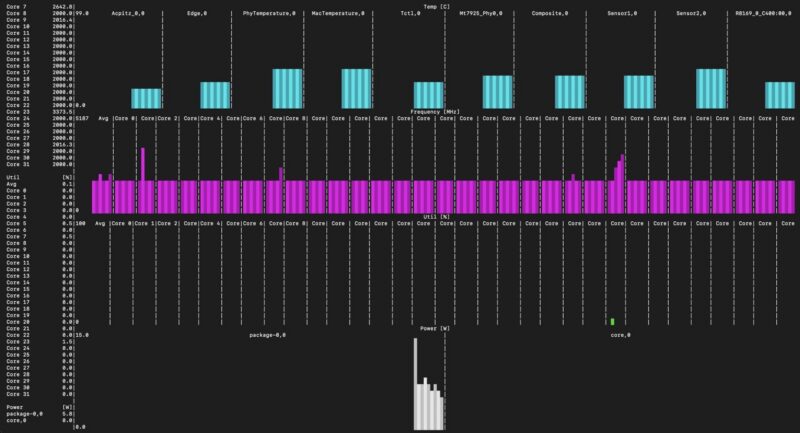
Task: Select sidebar row 'Core 31' showing 2000.0
Action: point(40,164)
